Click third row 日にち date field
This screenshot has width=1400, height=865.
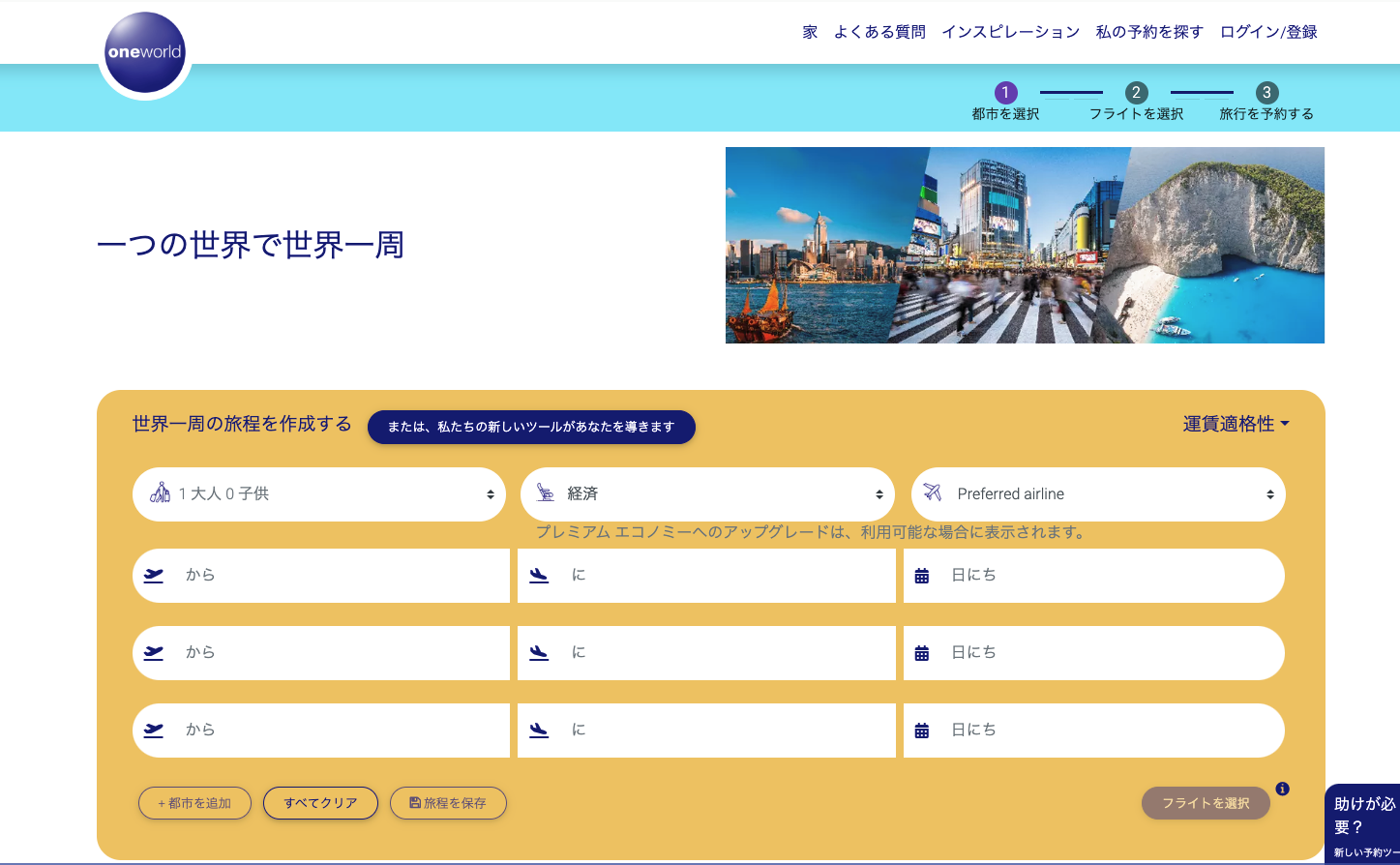(1094, 731)
